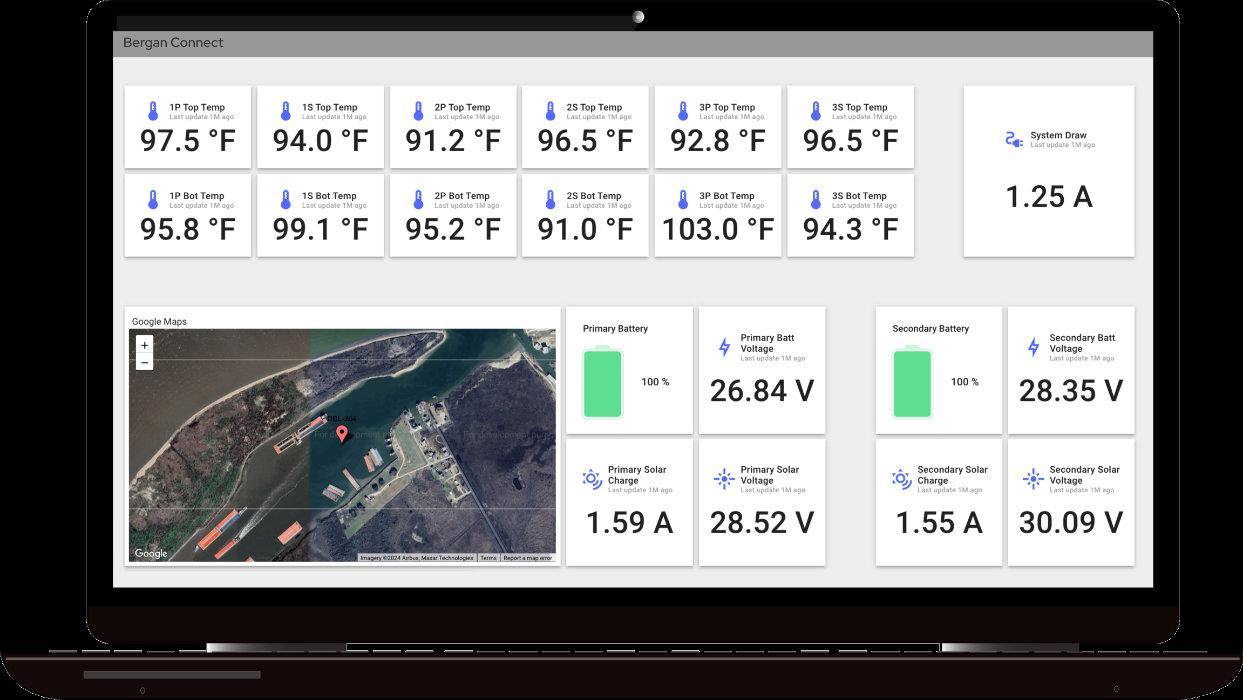1243x700 pixels.
Task: Click the Primary Solar Charge icon
Action: (592, 479)
